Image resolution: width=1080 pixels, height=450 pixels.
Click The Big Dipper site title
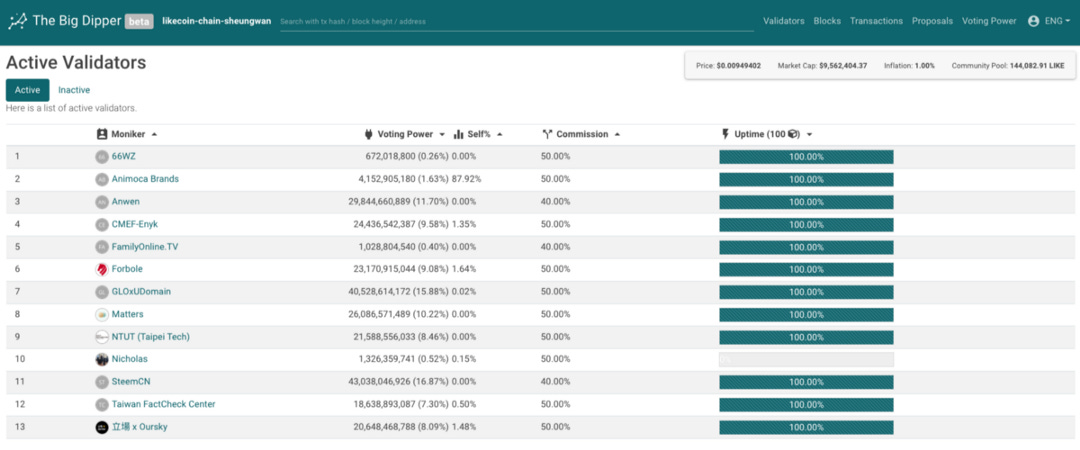pyautogui.click(x=76, y=21)
